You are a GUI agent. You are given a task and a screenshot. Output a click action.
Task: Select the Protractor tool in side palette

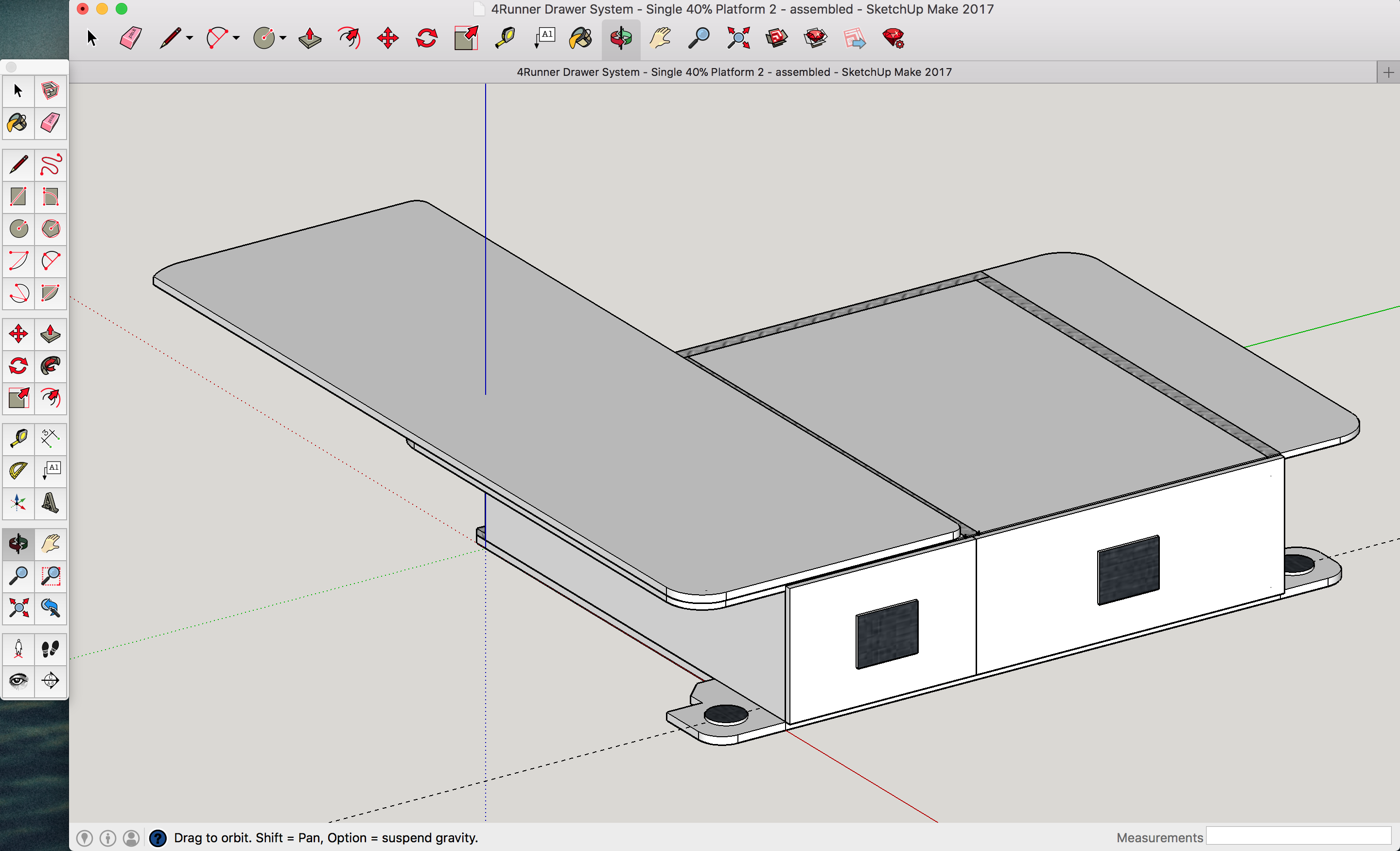(18, 471)
